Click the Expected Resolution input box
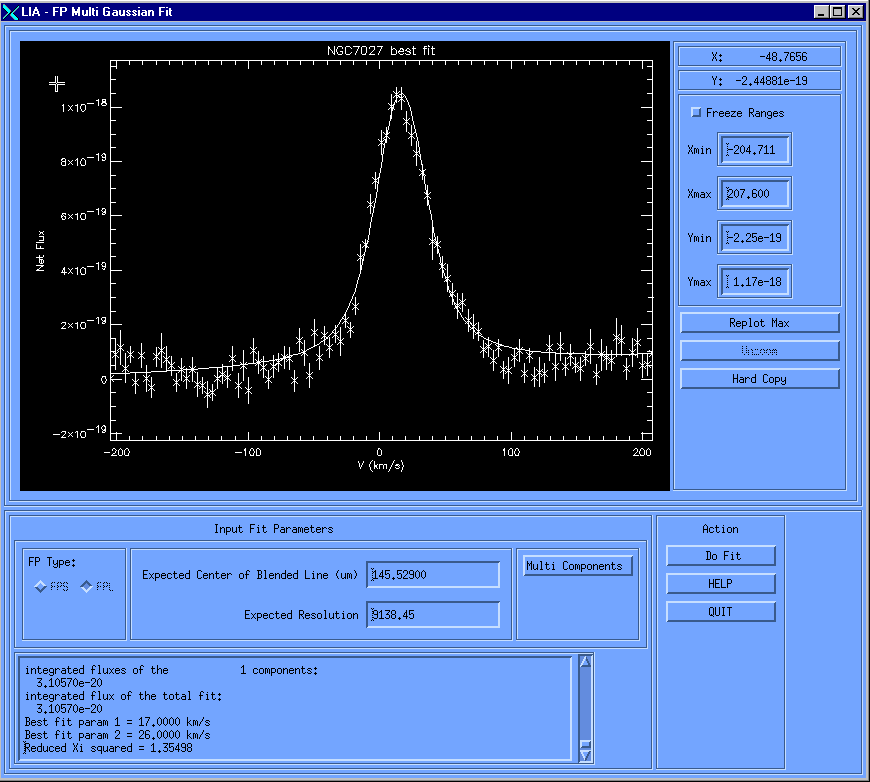The image size is (870, 782). pos(433,615)
